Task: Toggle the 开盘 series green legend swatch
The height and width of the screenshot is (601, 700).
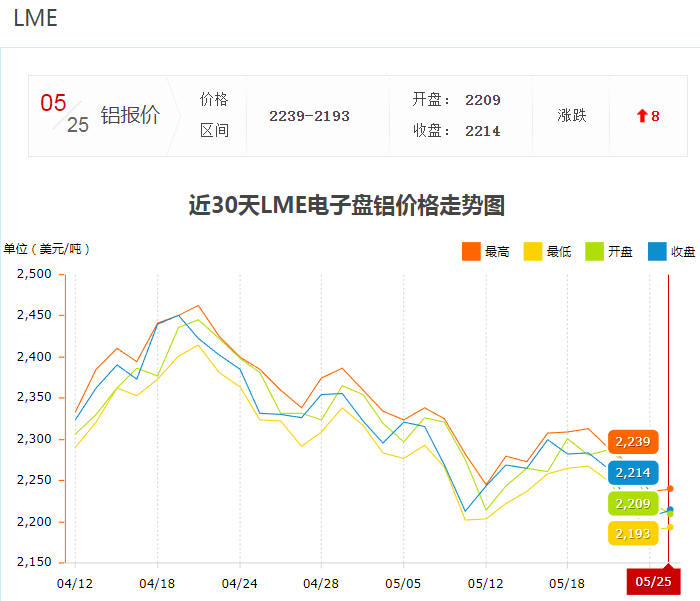Action: [x=594, y=251]
